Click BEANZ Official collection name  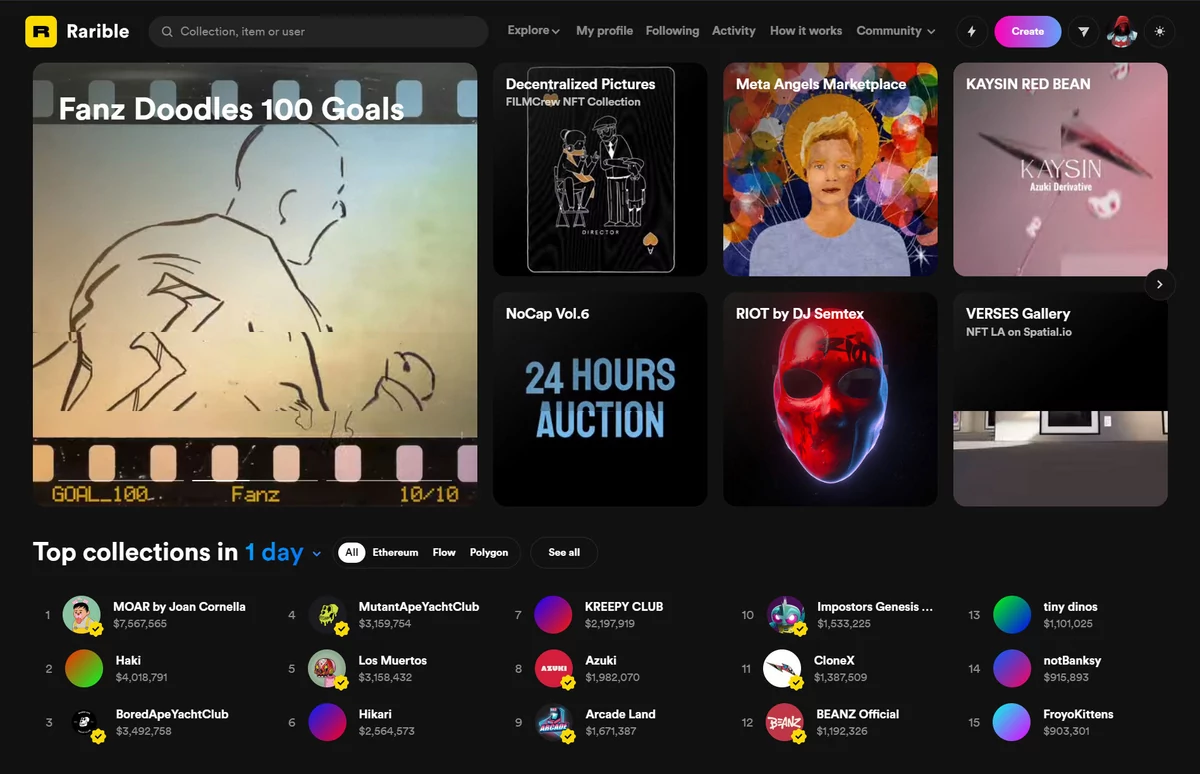pyautogui.click(x=858, y=715)
